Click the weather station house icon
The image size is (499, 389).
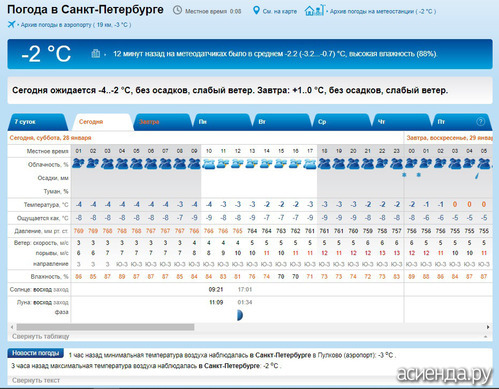coord(314,10)
